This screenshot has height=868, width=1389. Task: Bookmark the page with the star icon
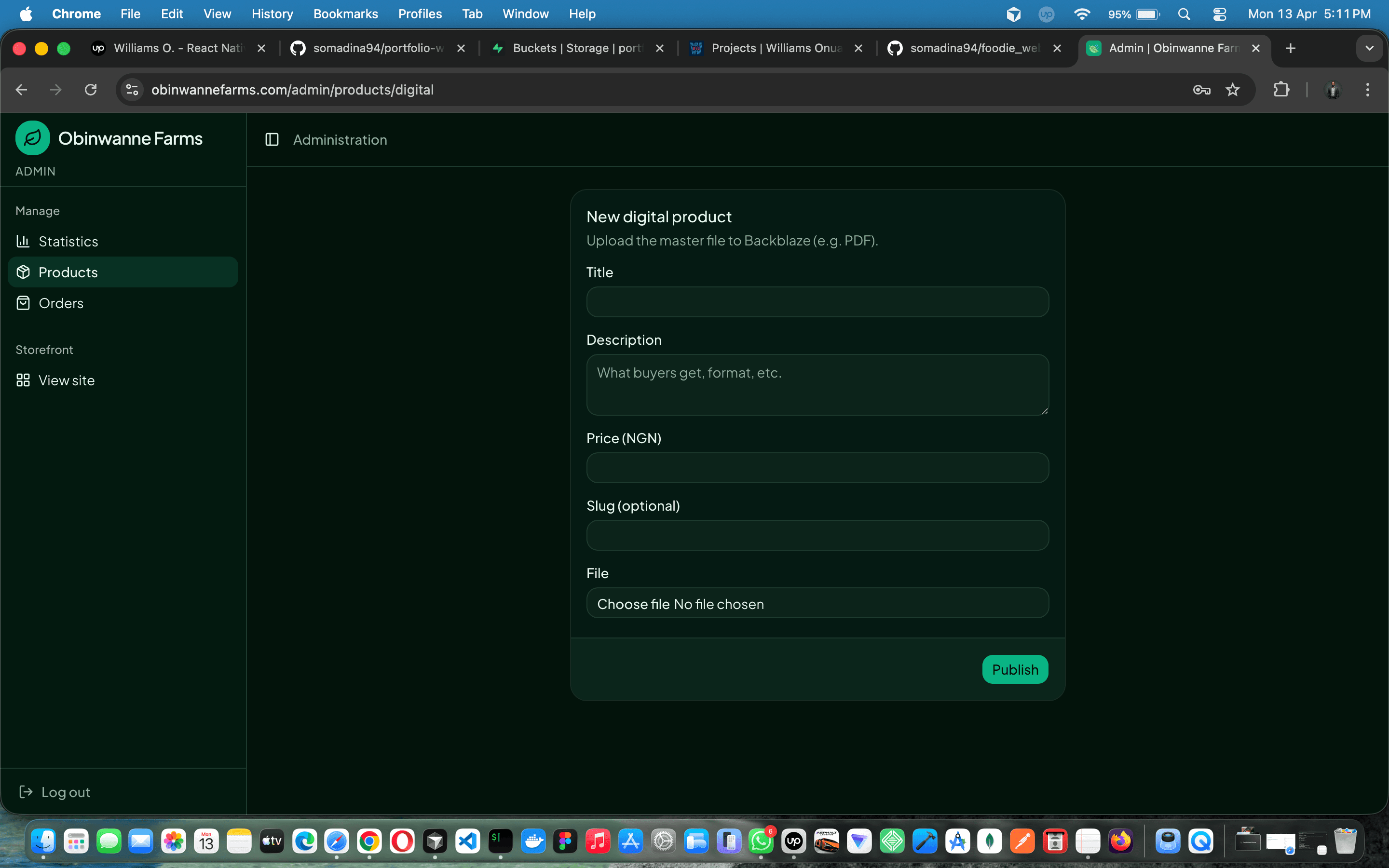pos(1233,90)
